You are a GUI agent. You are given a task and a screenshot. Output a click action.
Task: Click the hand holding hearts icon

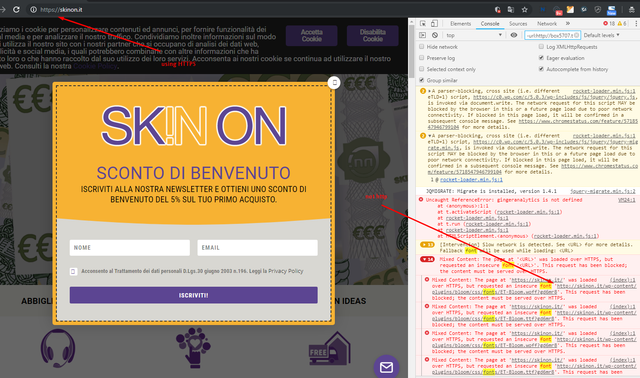[x=193, y=348]
